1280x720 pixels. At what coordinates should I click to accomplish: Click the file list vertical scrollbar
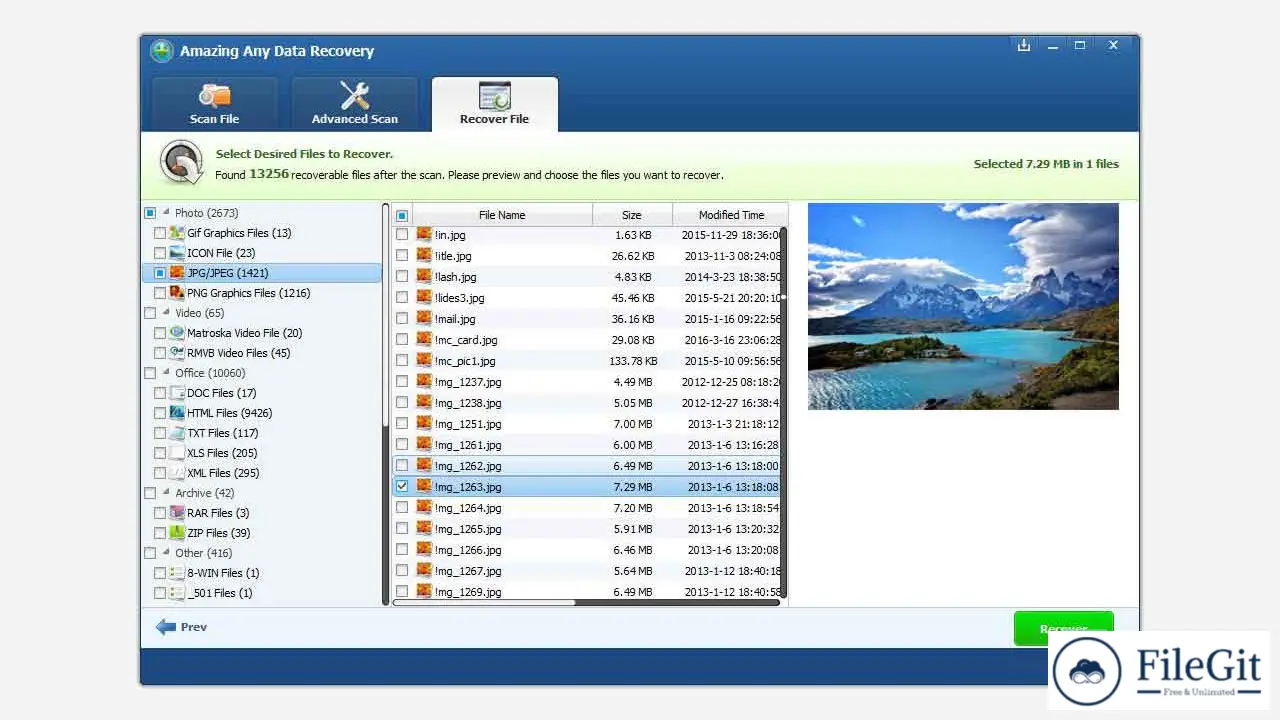pos(784,262)
